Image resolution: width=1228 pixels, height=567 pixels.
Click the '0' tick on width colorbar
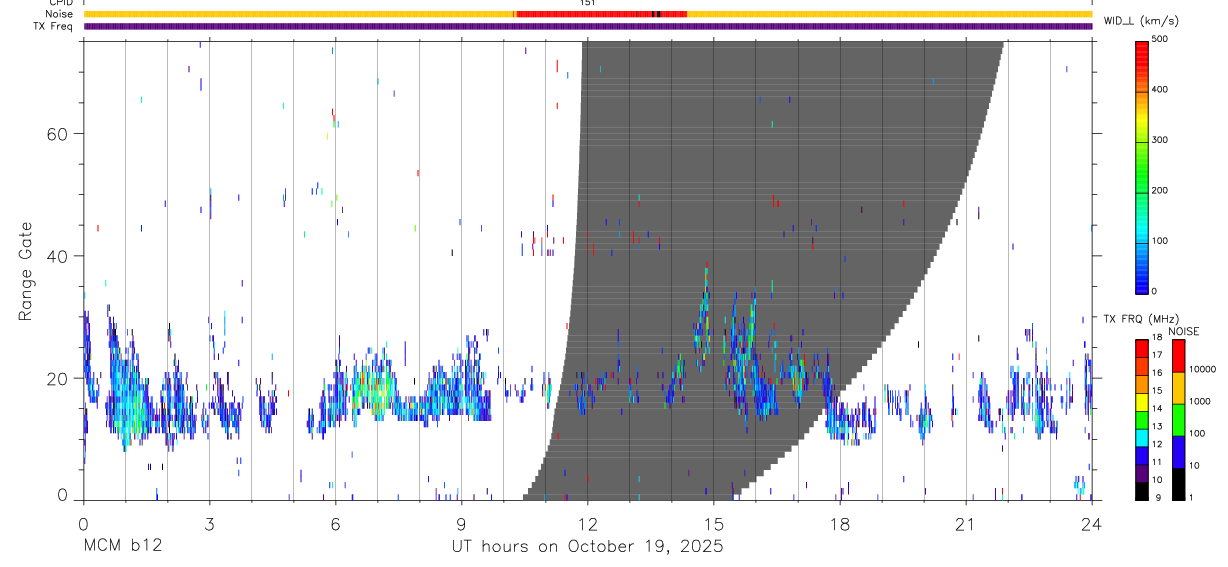click(1156, 291)
